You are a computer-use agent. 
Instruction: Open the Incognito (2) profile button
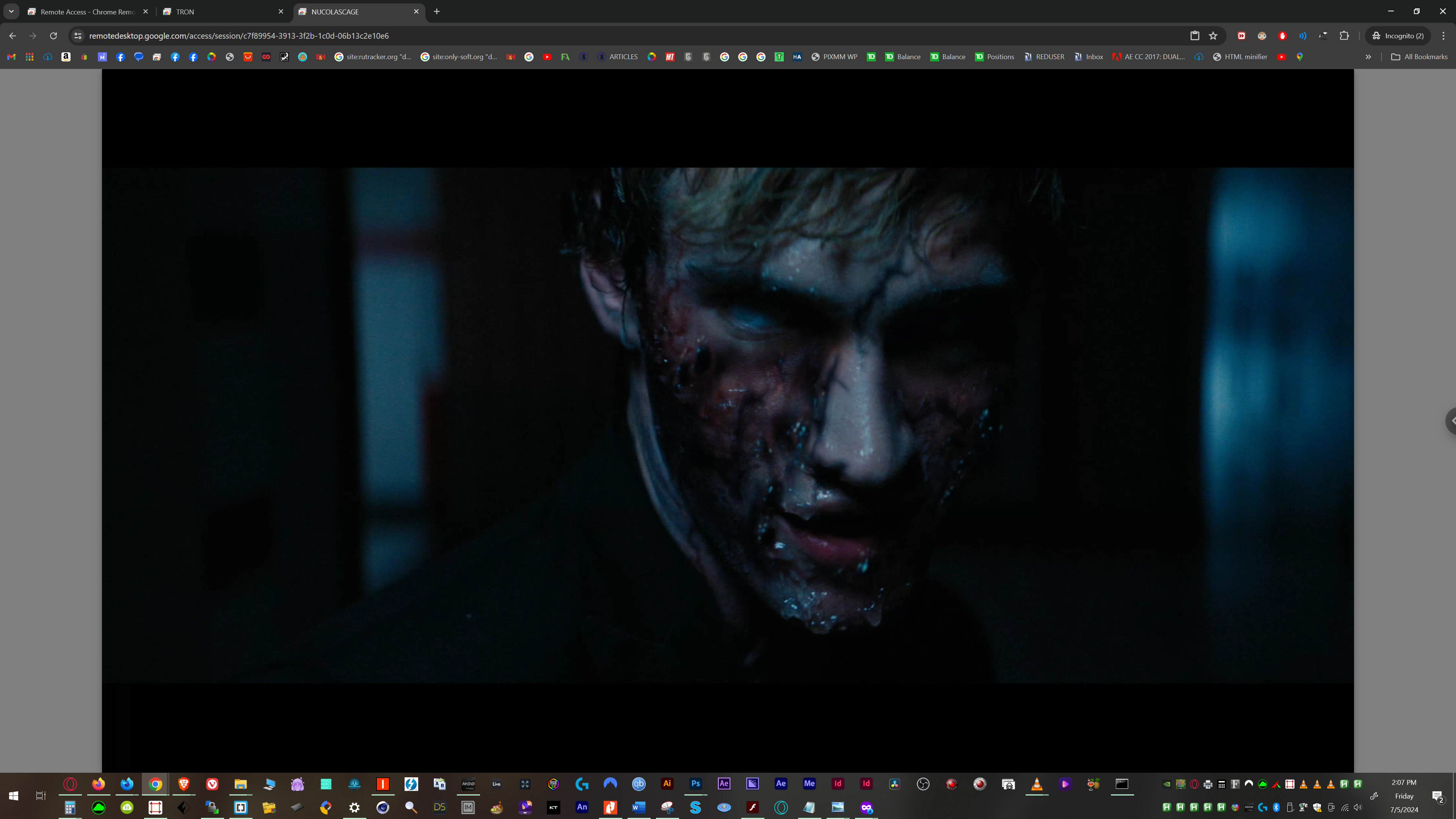(x=1398, y=36)
